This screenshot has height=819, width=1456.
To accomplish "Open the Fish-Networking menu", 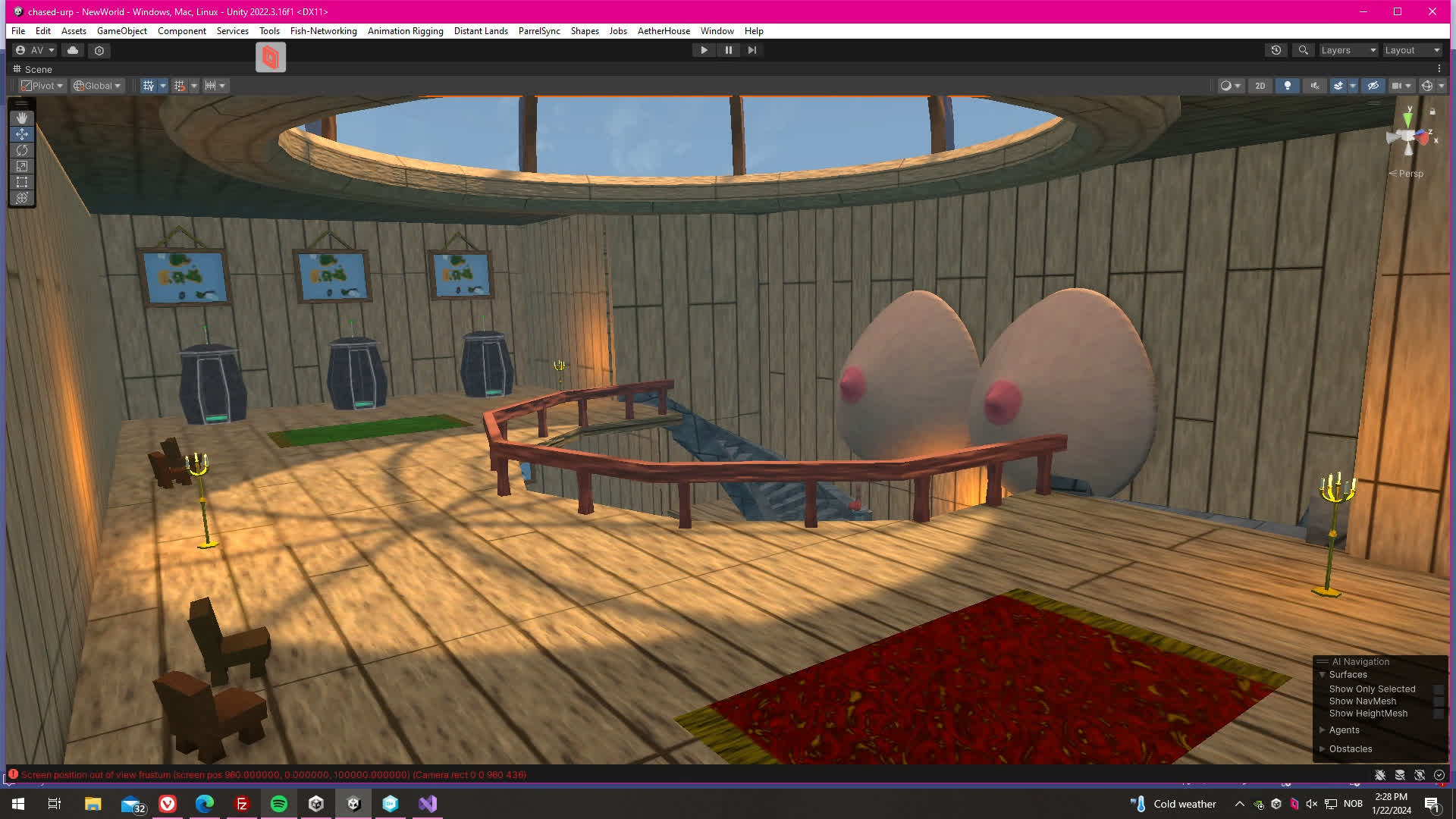I will pos(323,31).
